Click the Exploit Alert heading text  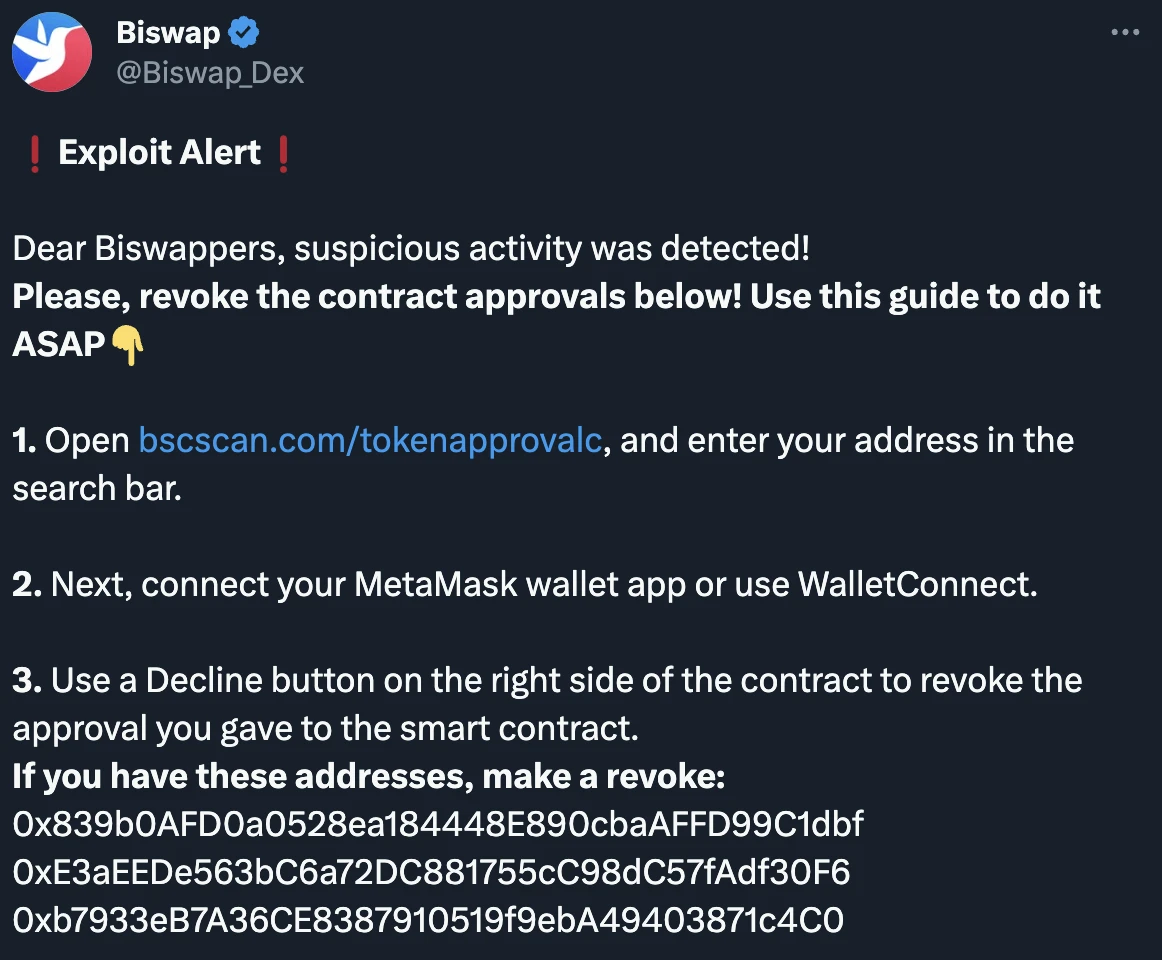[160, 152]
